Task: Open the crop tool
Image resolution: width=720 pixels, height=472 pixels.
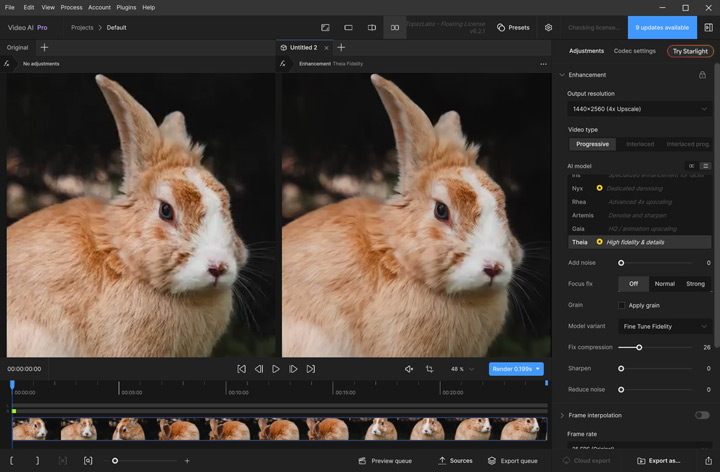Action: pos(429,369)
